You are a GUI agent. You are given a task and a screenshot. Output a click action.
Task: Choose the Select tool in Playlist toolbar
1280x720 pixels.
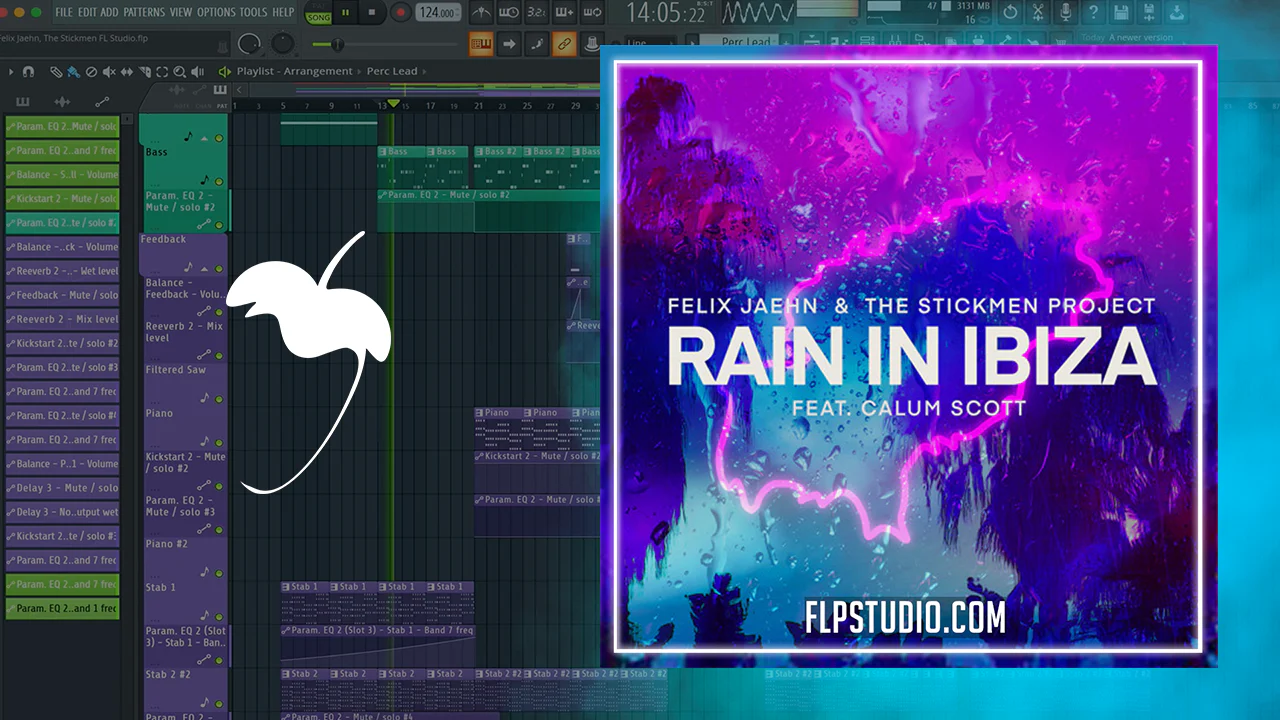(162, 72)
